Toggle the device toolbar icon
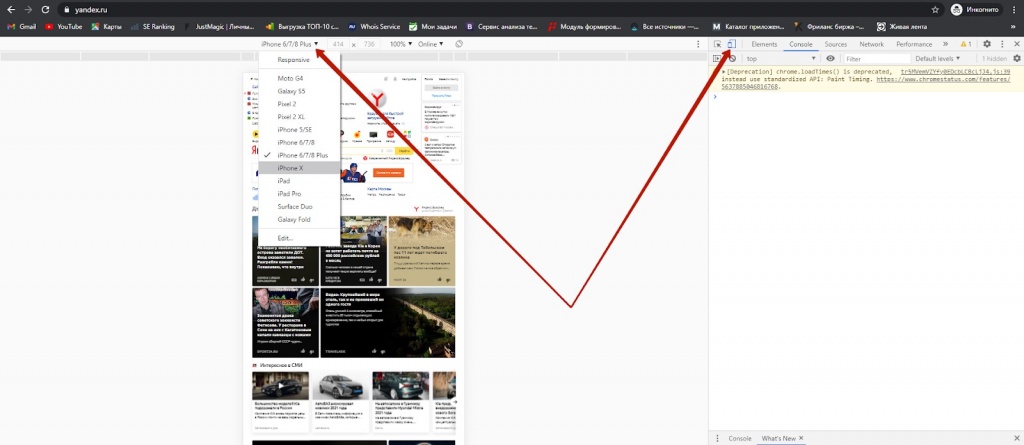Screen dimensions: 1024x445 tap(731, 44)
